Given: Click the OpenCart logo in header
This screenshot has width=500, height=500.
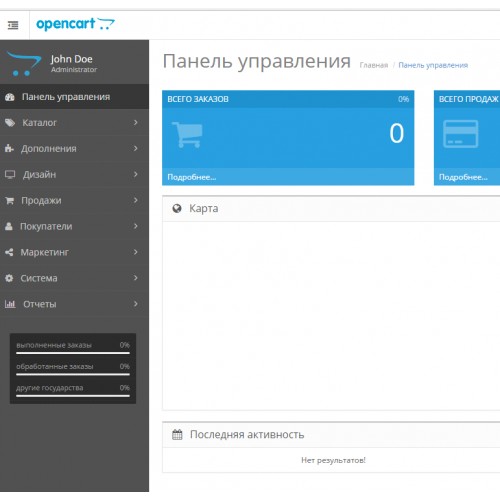Looking at the screenshot, I should click(x=75, y=24).
